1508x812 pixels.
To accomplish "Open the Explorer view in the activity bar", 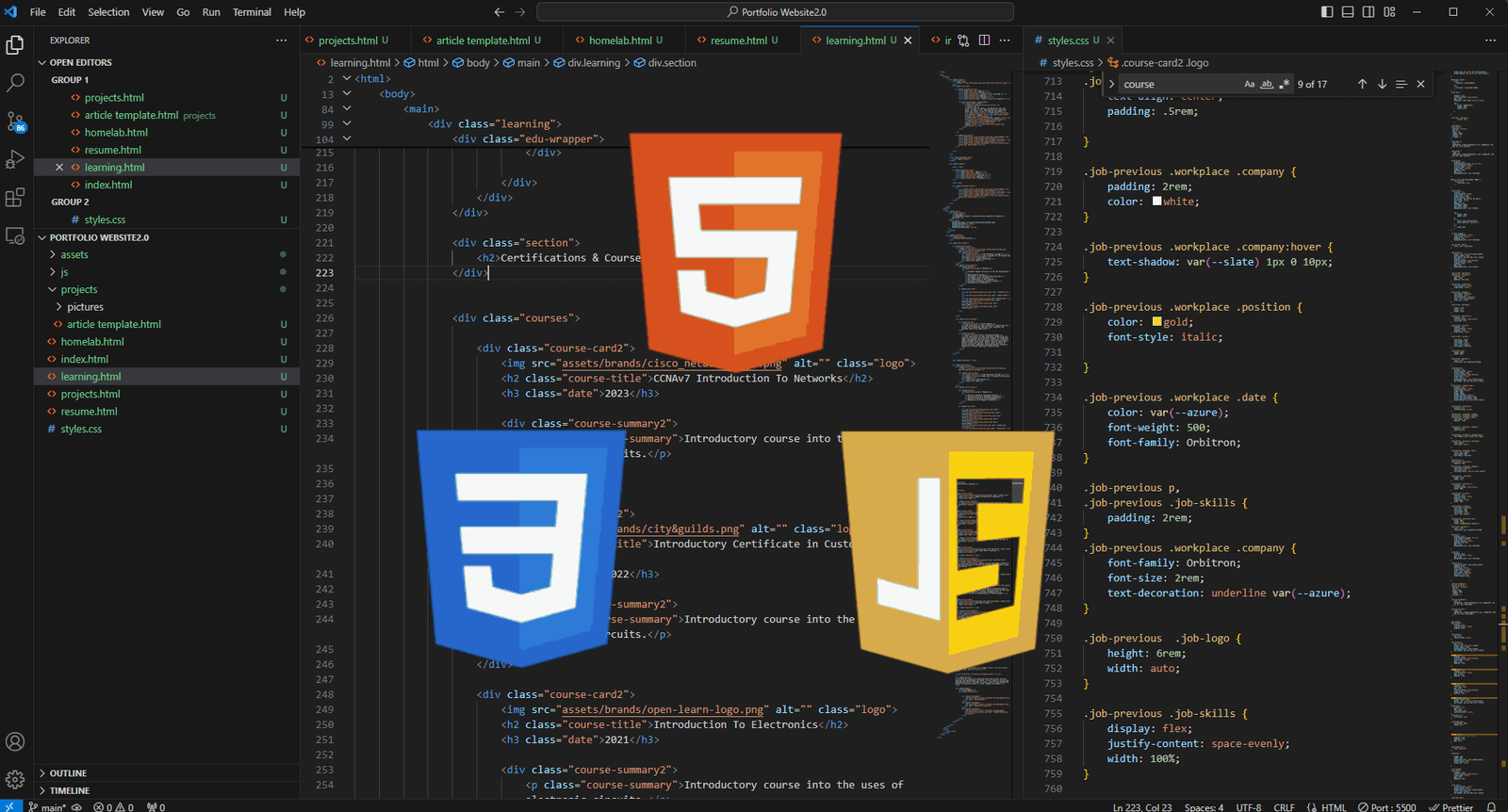I will coord(15,45).
